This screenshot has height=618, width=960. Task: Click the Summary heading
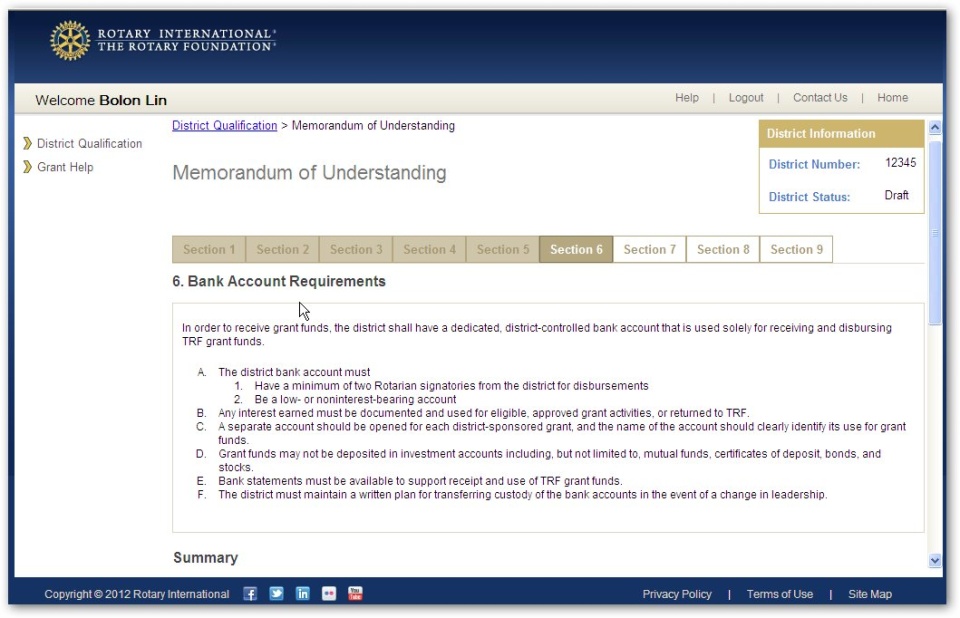click(205, 557)
